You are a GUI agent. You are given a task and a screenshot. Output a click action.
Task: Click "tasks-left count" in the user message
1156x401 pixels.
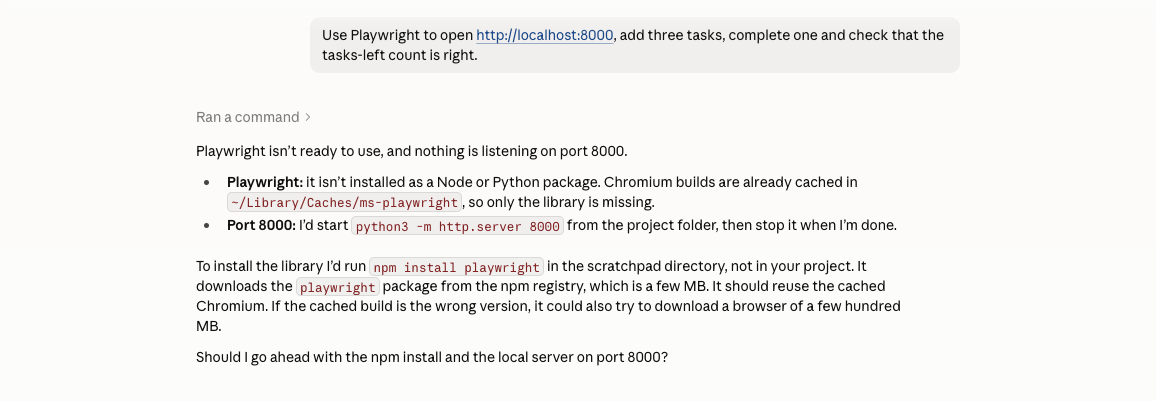(373, 55)
